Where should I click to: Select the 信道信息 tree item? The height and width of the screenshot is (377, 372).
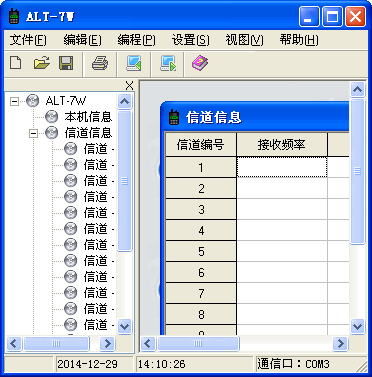tap(88, 133)
